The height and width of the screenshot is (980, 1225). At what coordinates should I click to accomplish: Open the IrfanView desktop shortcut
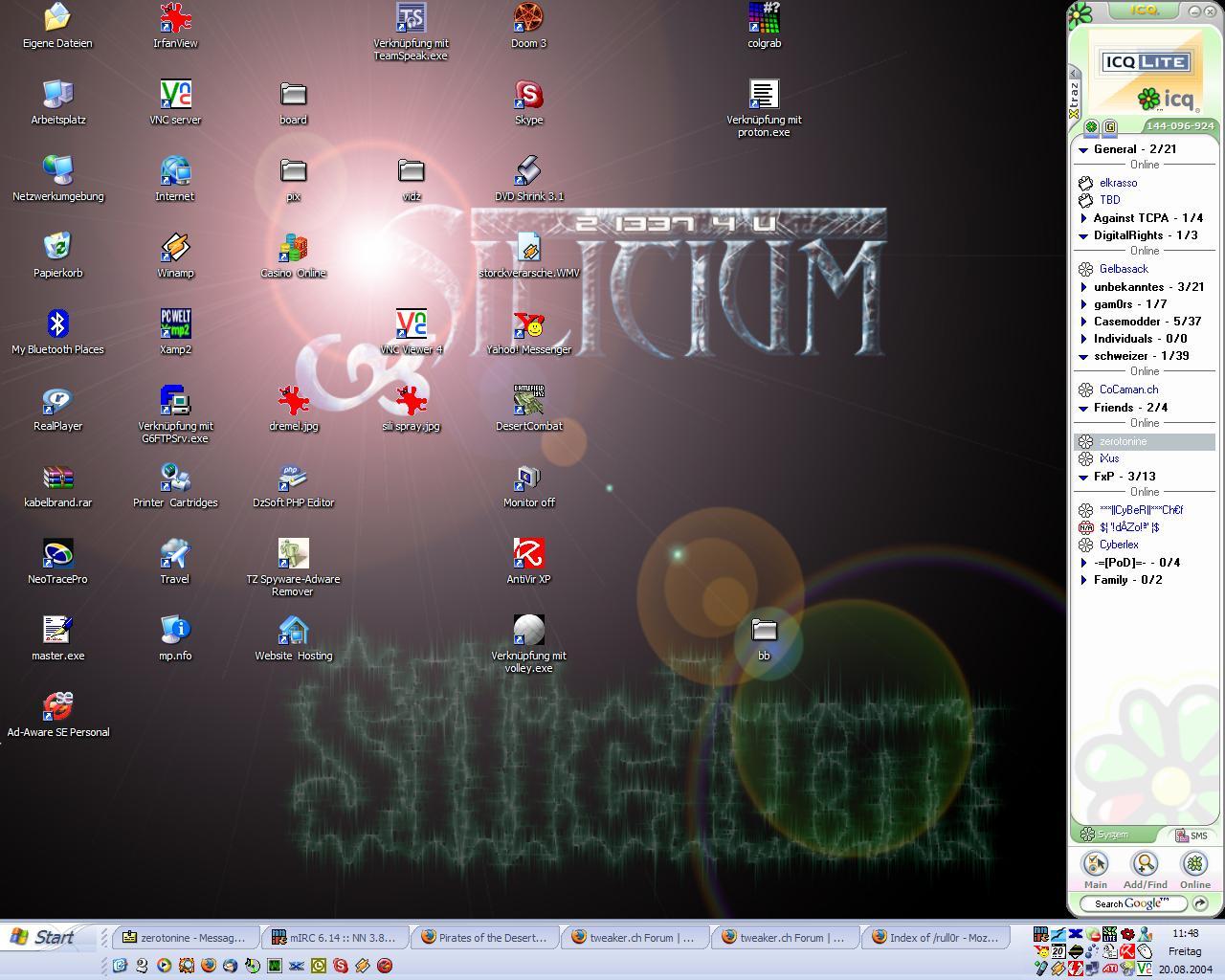point(175,19)
